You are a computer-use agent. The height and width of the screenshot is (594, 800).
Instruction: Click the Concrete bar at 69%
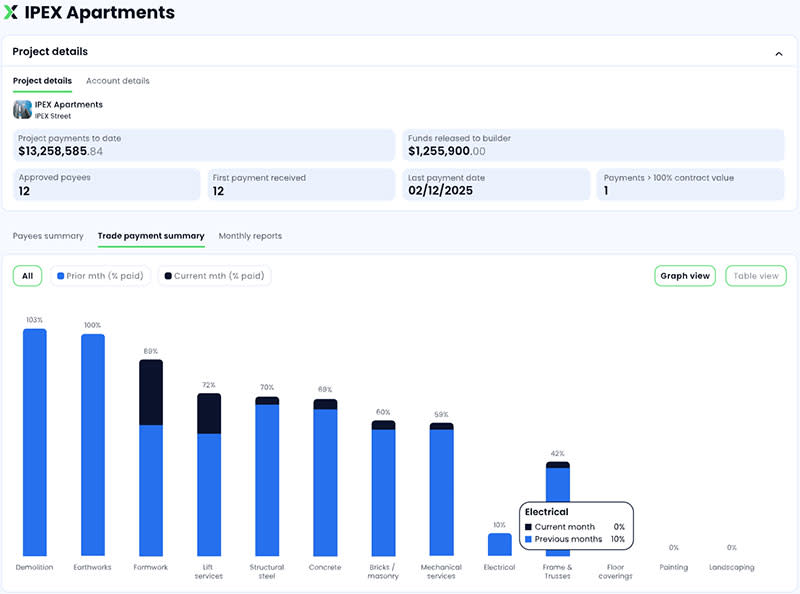[x=326, y=478]
